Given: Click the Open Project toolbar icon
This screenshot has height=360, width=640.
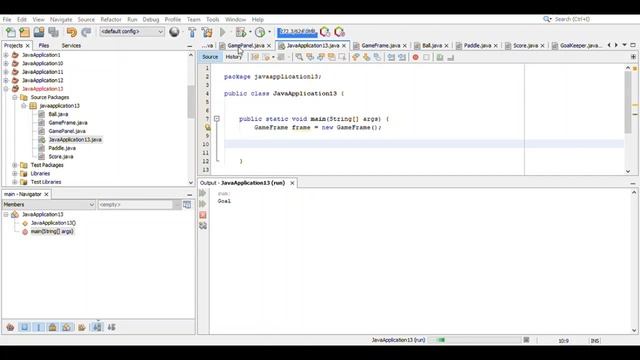Looking at the screenshot, I should (39, 32).
